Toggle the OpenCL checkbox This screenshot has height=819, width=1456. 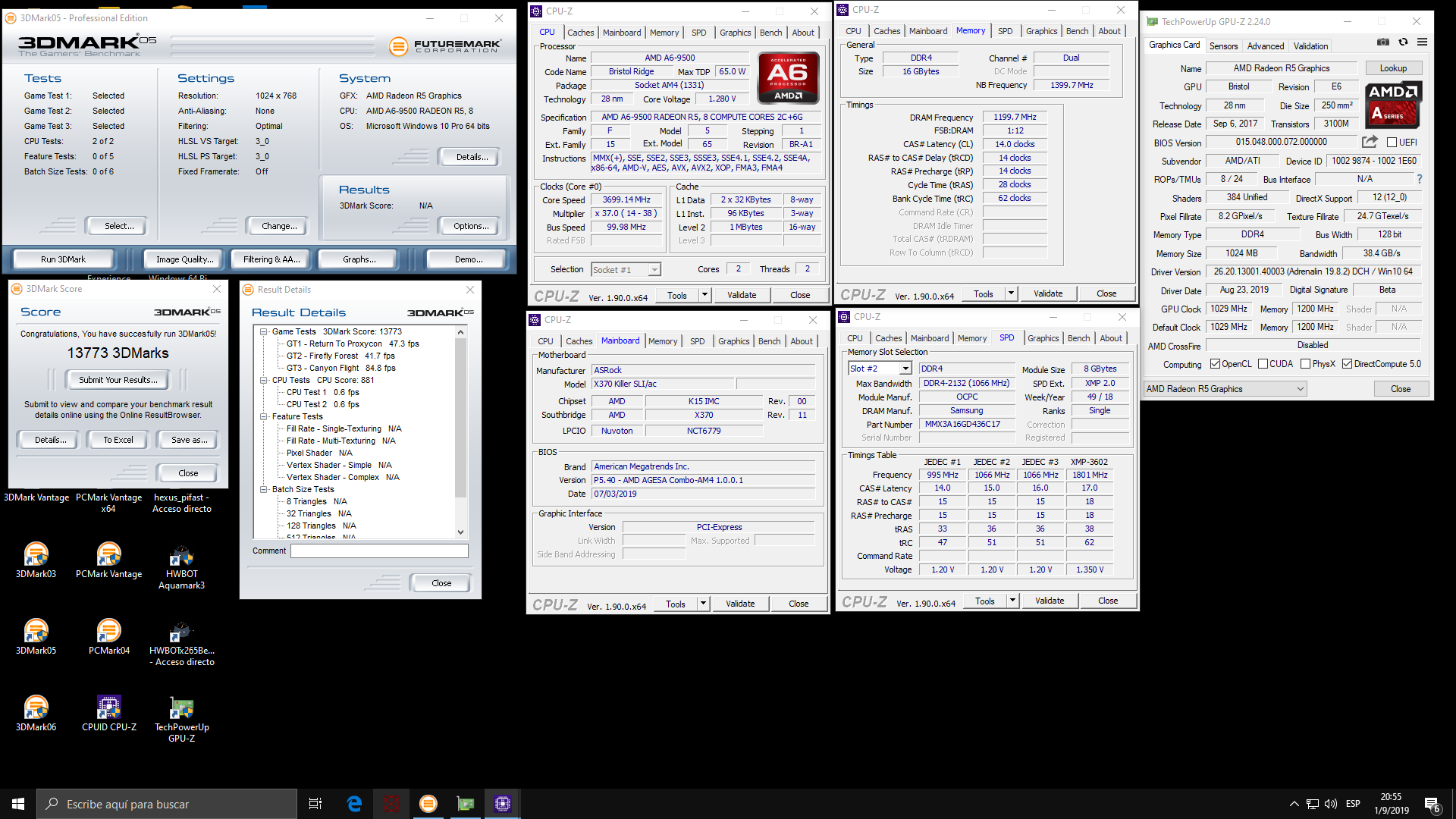[1215, 364]
